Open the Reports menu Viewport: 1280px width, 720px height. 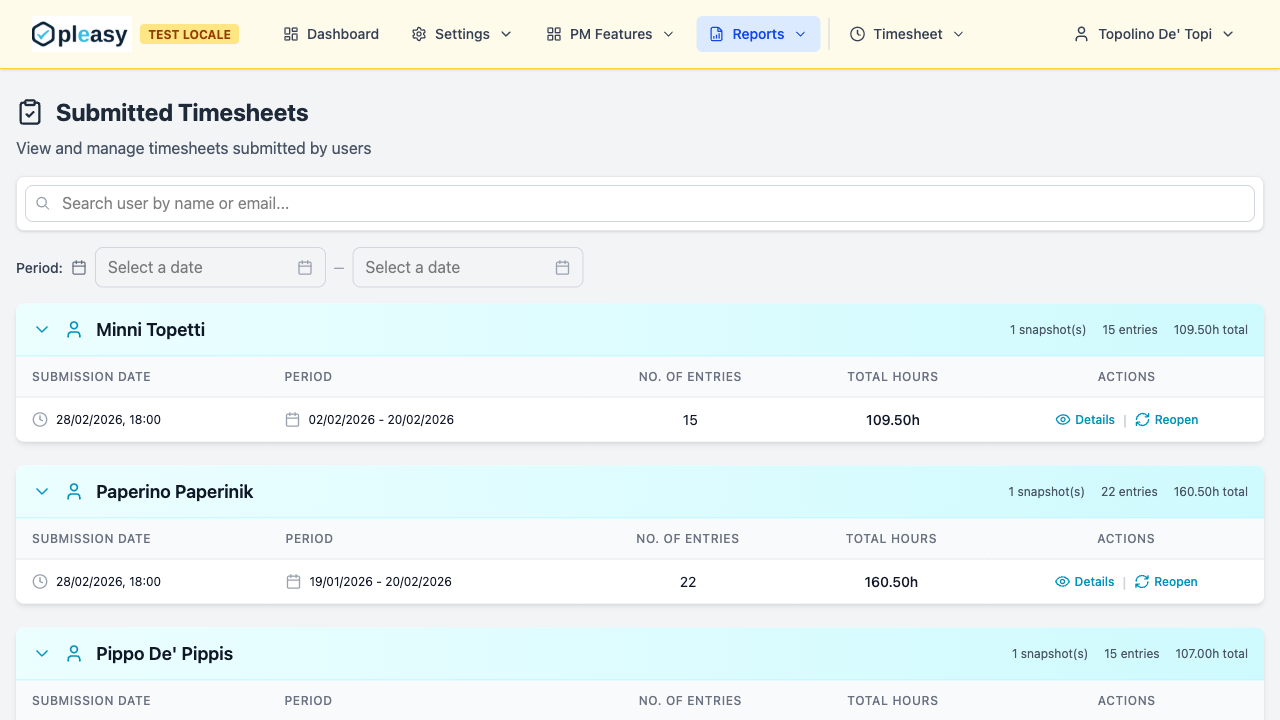(x=758, y=34)
